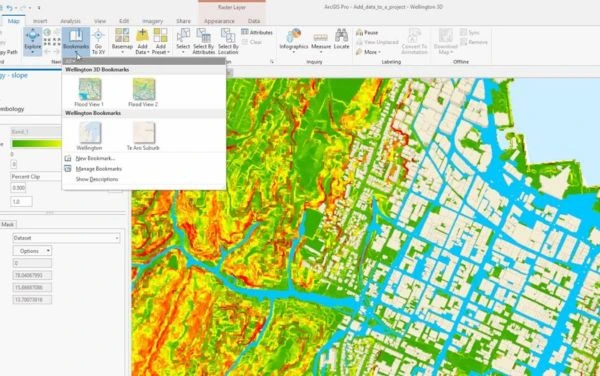Click View Unplaced labels
The width and height of the screenshot is (600, 376).
point(377,42)
